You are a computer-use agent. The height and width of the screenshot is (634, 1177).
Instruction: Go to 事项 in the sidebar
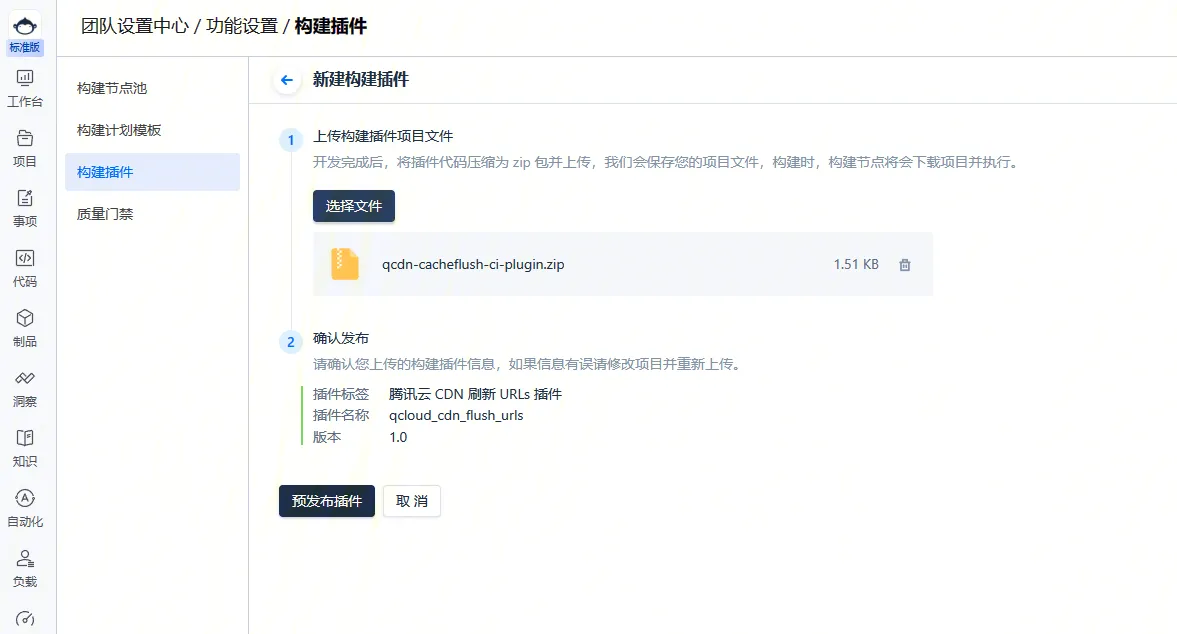tap(25, 208)
